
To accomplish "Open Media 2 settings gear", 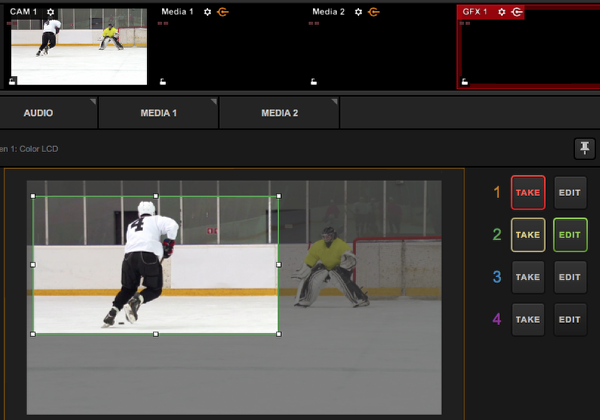I will [x=359, y=12].
